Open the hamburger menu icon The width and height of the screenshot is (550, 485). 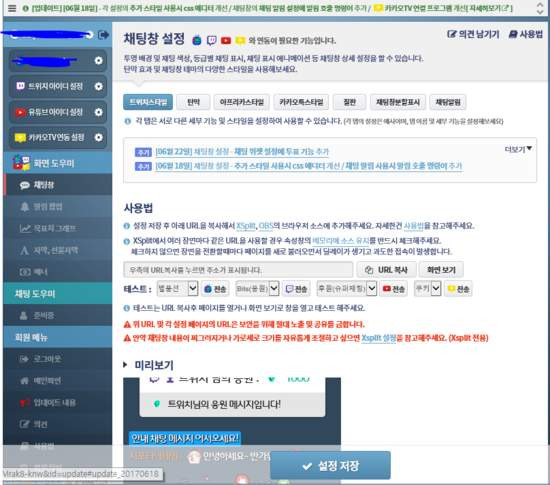tap(12, 8)
